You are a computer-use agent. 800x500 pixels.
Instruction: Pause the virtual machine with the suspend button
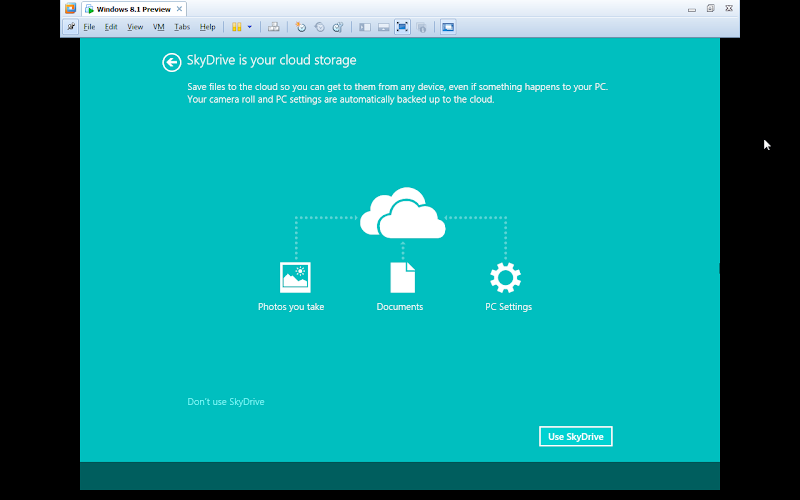coord(236,27)
